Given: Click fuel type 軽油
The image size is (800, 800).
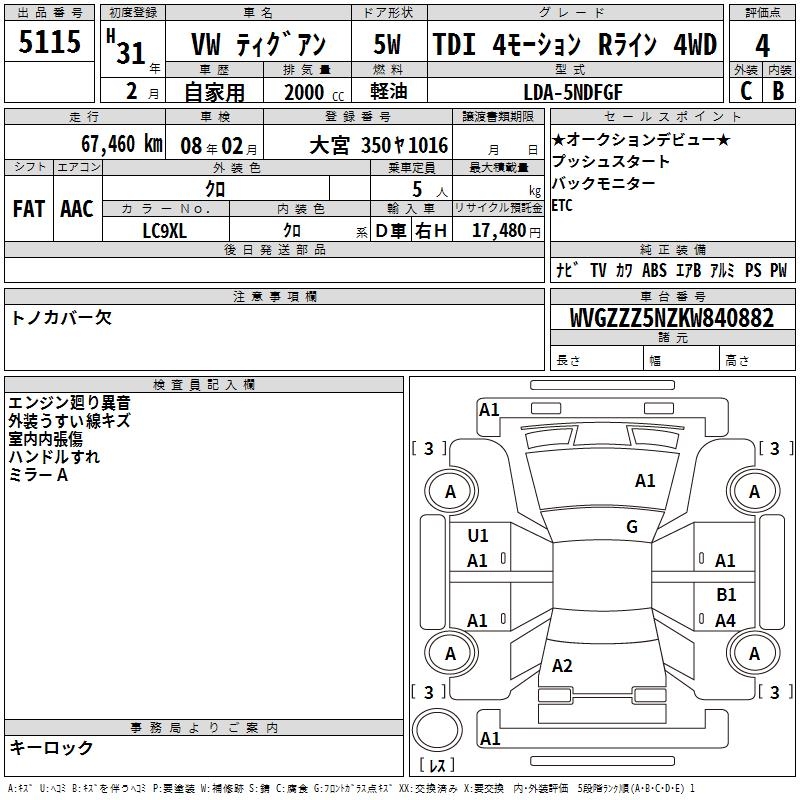Looking at the screenshot, I should coord(389,91).
